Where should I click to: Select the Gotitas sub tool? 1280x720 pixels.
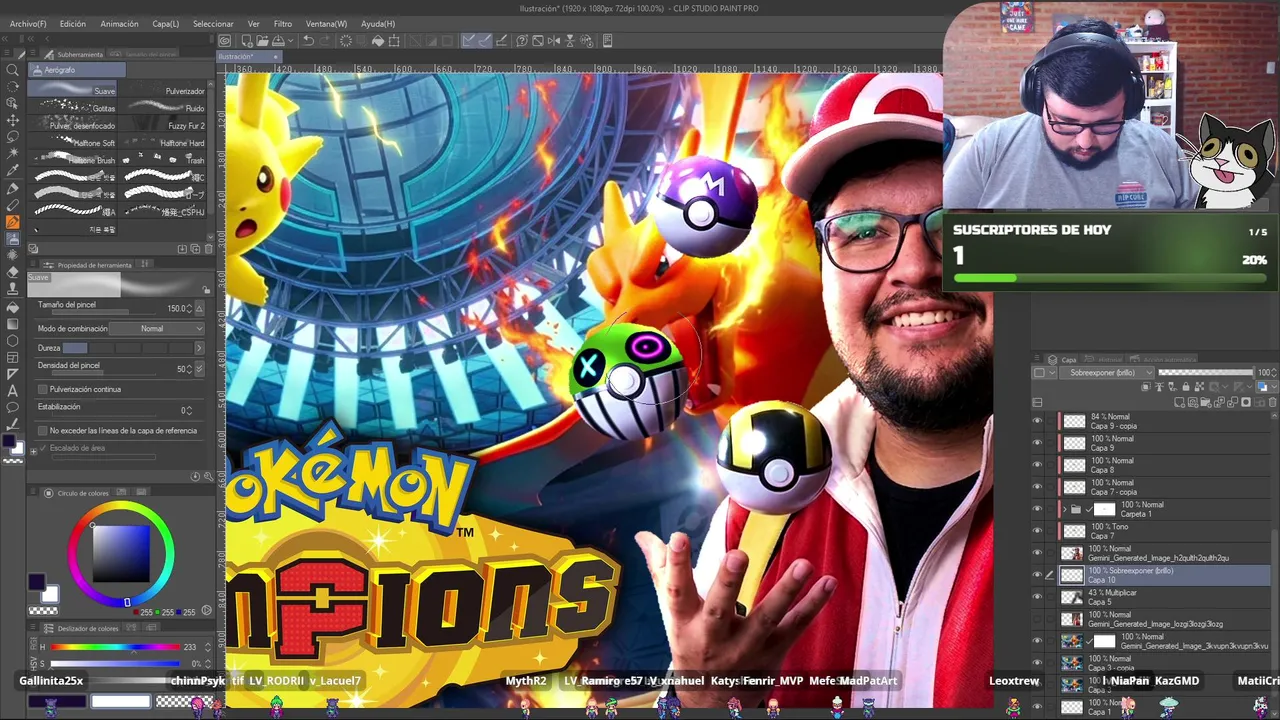click(72, 107)
